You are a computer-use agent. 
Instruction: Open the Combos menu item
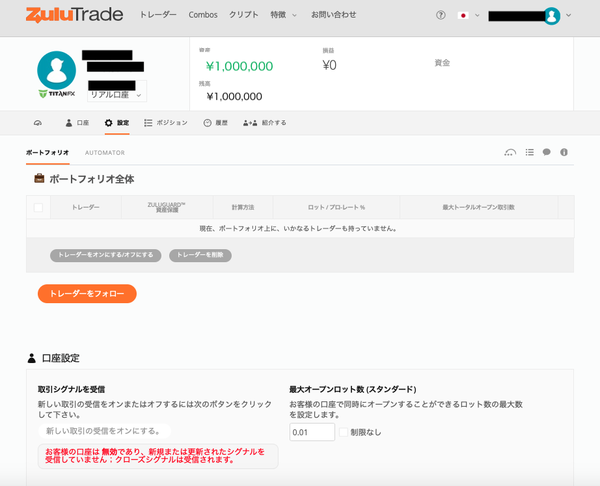pyautogui.click(x=203, y=15)
